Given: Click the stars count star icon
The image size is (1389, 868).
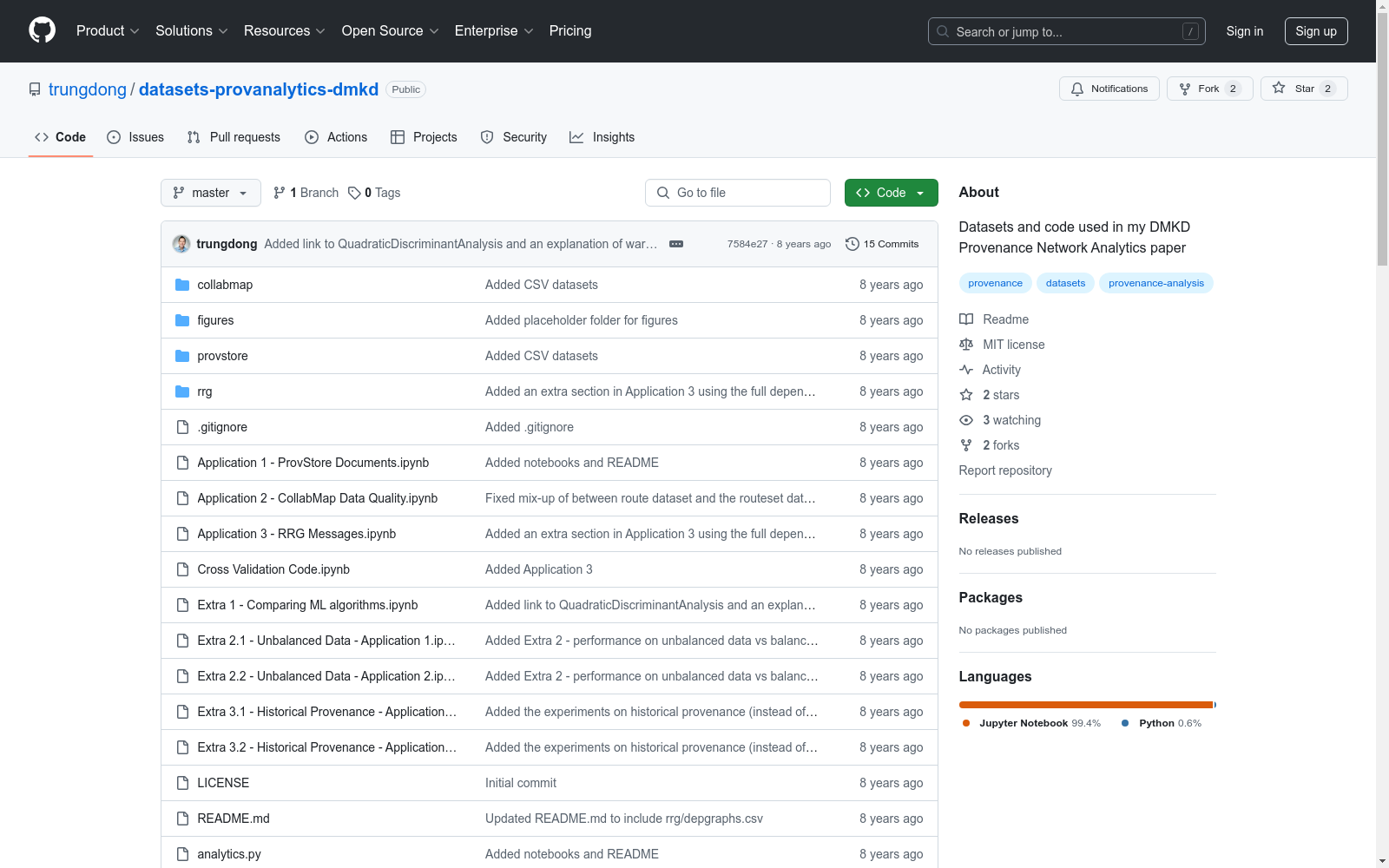Looking at the screenshot, I should [x=966, y=395].
